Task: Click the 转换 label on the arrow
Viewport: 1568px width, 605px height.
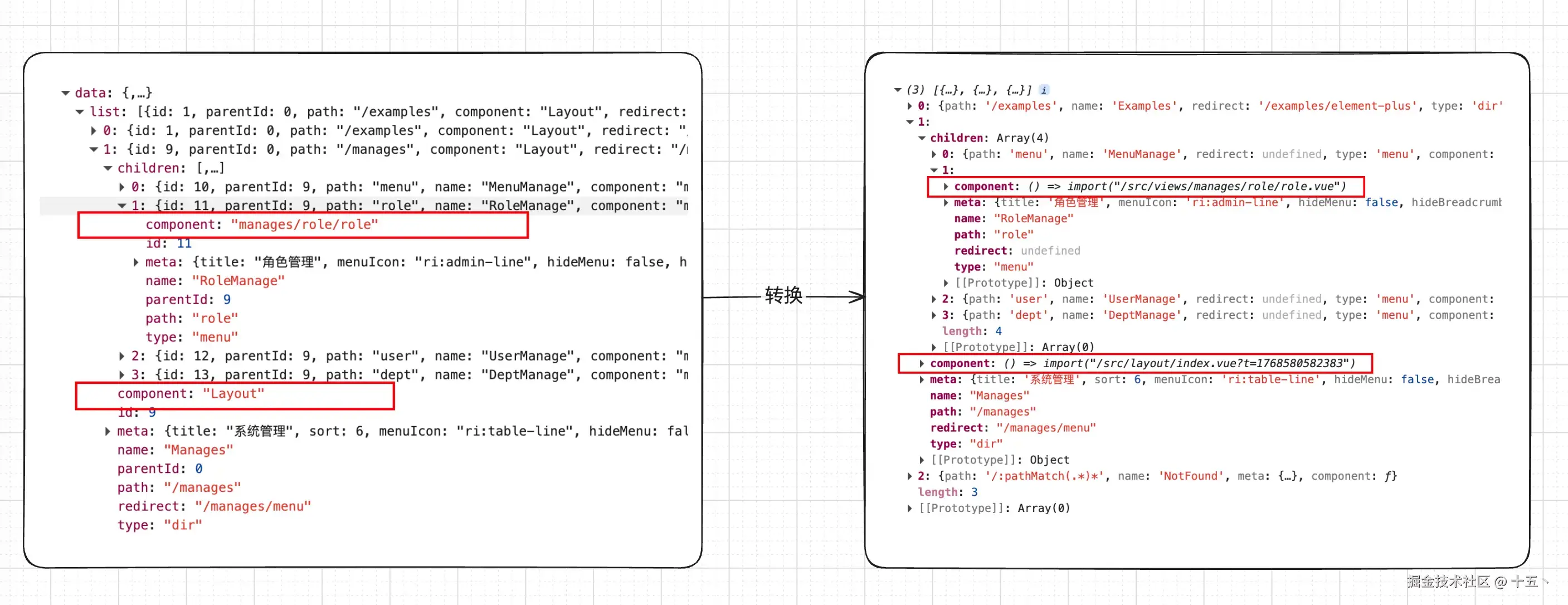Action: pyautogui.click(x=783, y=296)
